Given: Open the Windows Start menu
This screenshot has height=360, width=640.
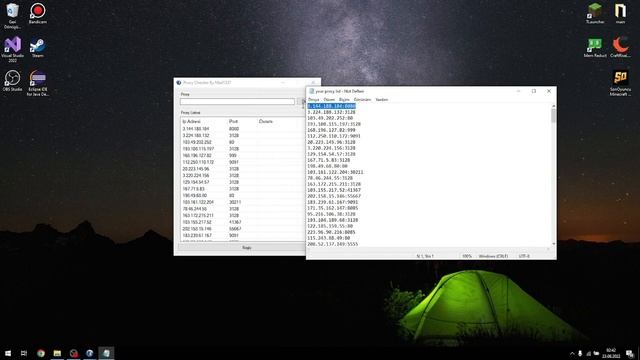Looking at the screenshot, I should pyautogui.click(x=8, y=353).
